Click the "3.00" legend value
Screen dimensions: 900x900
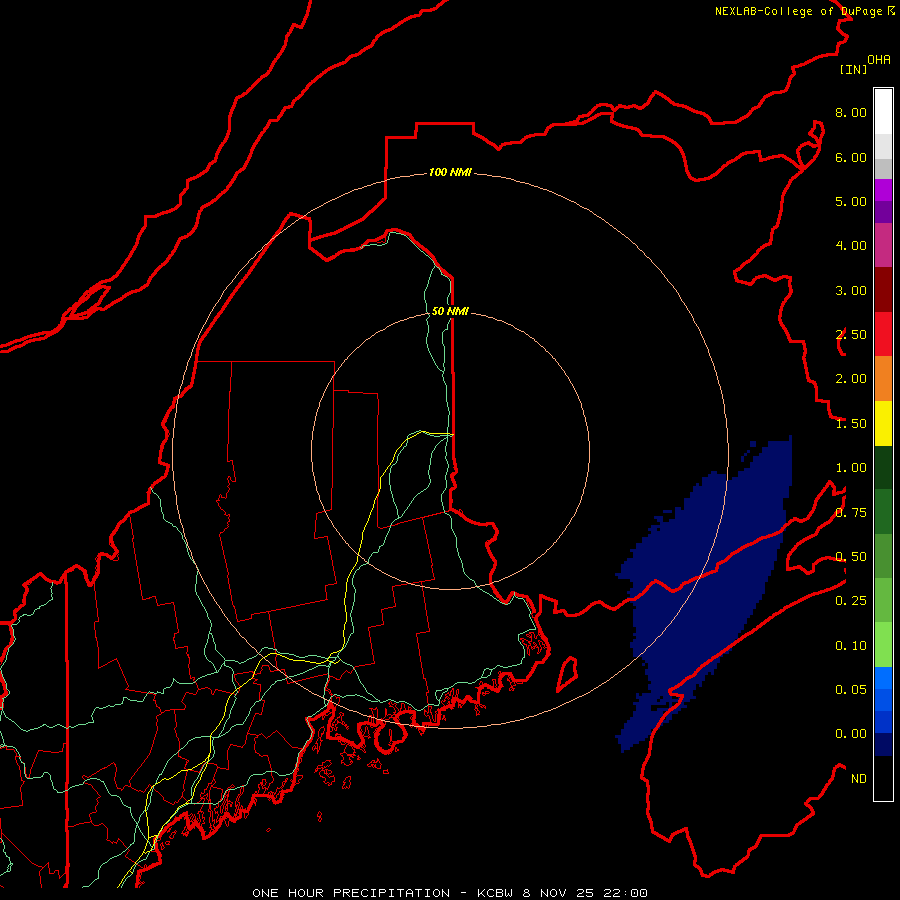tap(851, 290)
